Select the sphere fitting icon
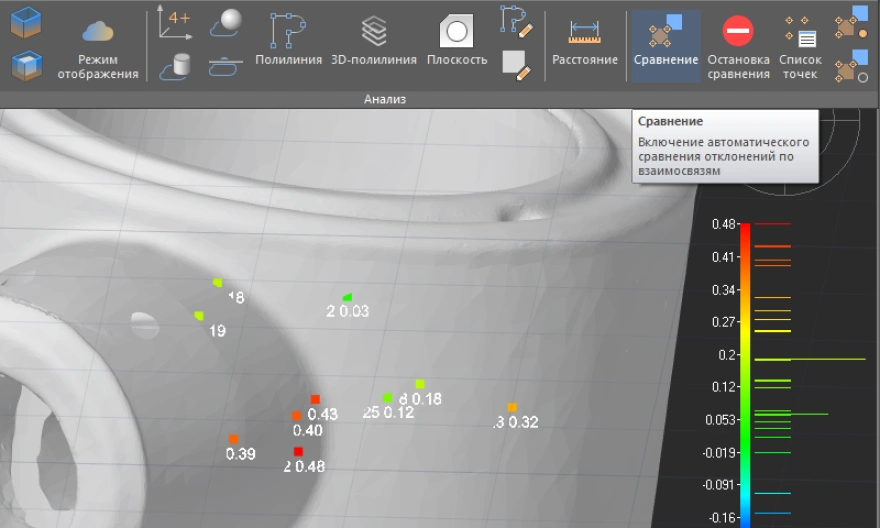 226,23
